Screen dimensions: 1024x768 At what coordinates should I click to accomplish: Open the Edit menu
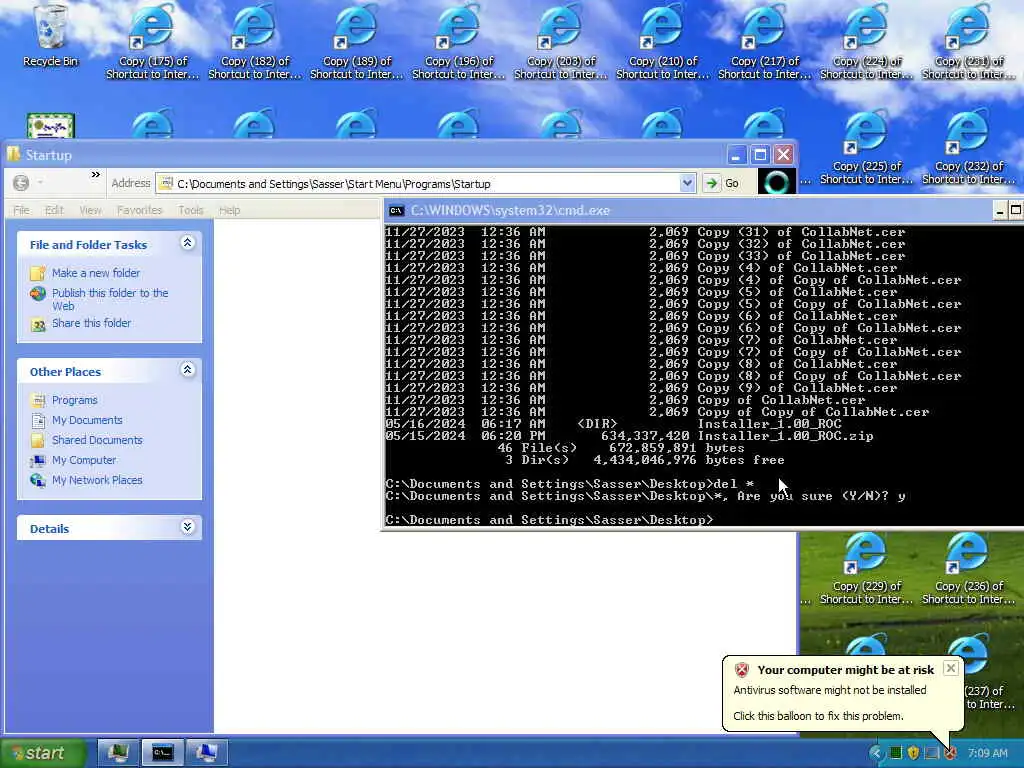[x=54, y=210]
